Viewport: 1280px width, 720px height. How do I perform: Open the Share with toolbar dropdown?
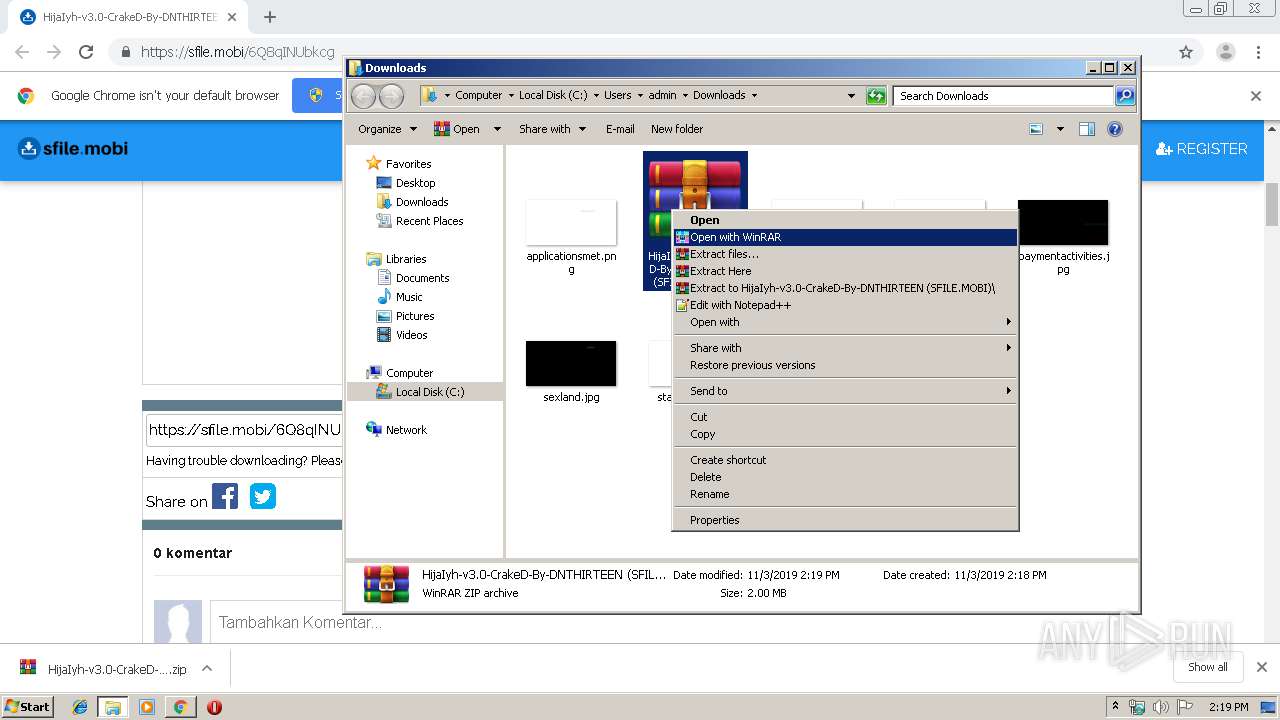[552, 129]
